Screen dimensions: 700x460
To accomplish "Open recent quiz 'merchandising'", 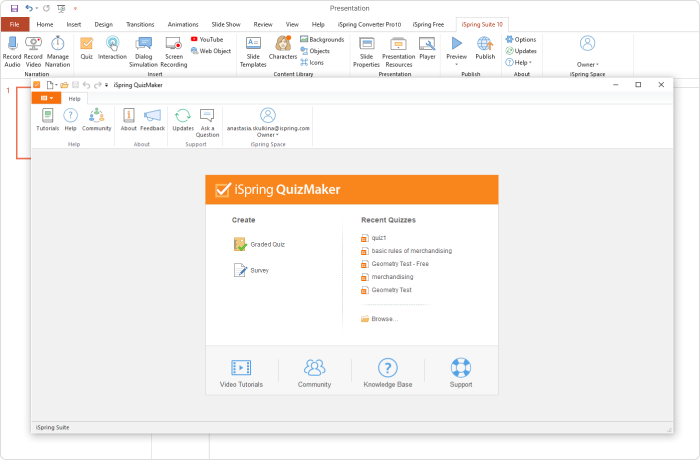I will [x=387, y=276].
